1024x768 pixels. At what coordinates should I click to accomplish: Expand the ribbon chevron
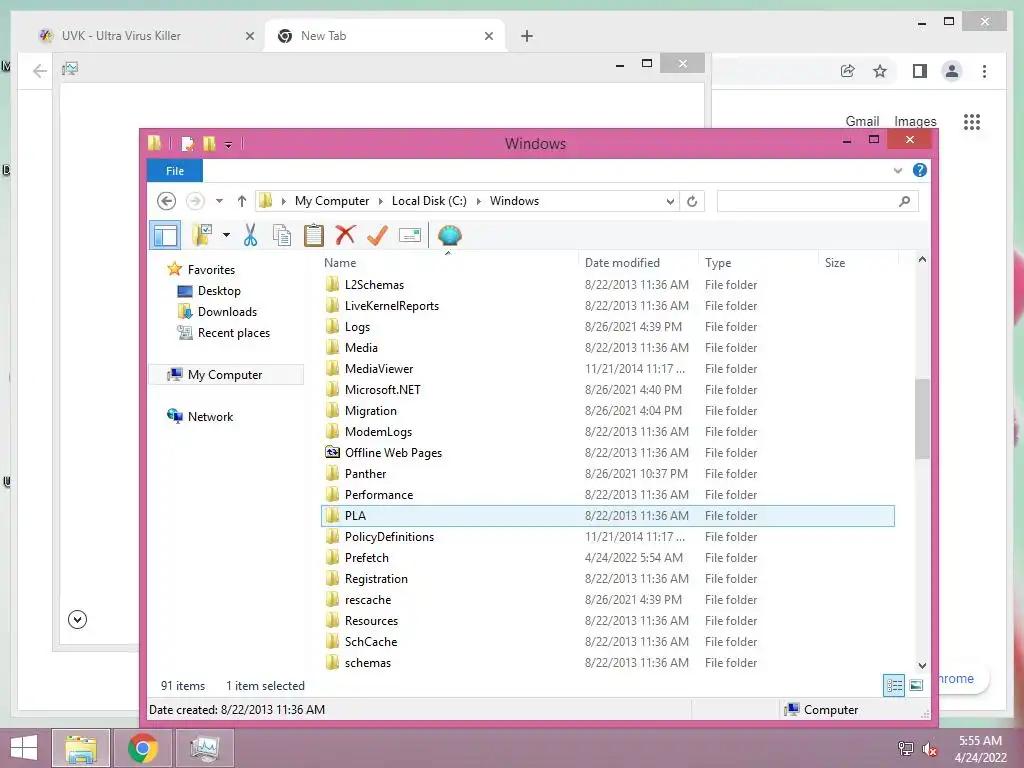[x=898, y=170]
